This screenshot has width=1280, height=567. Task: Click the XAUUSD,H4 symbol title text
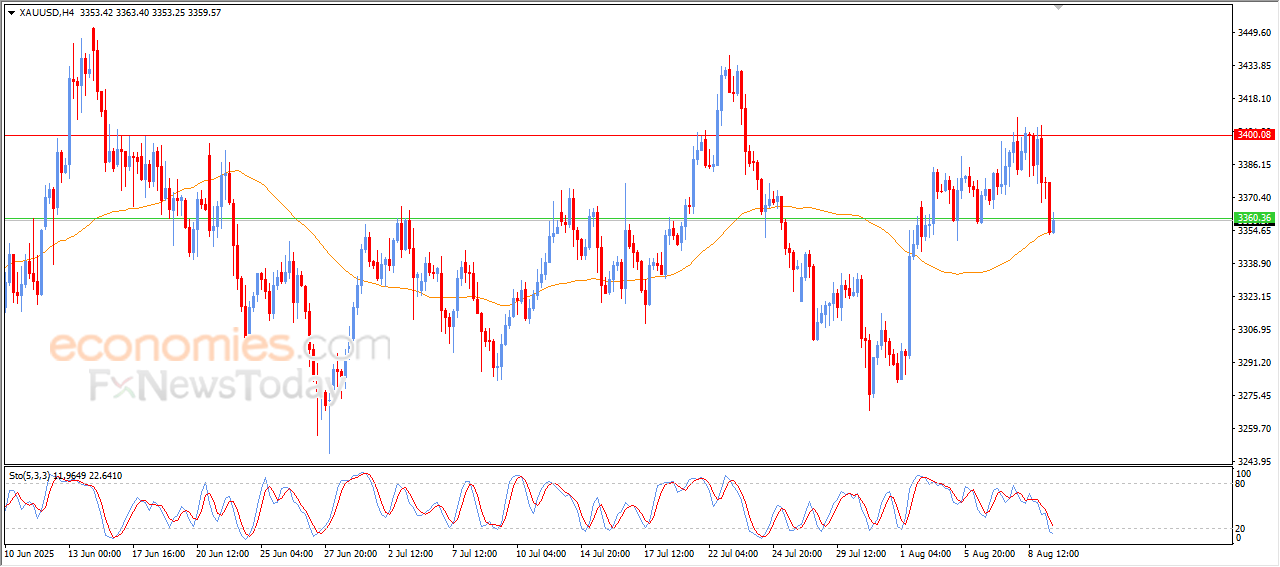pyautogui.click(x=46, y=13)
